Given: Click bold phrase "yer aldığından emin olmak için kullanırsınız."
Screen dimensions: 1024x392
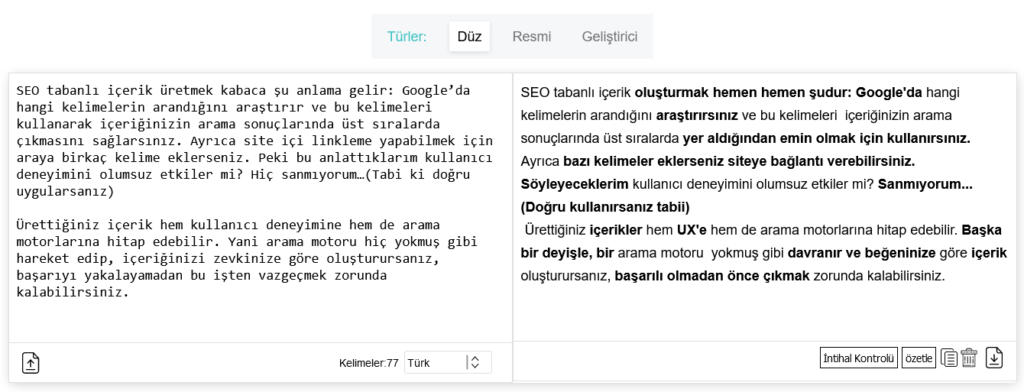Looking at the screenshot, I should (827, 139).
